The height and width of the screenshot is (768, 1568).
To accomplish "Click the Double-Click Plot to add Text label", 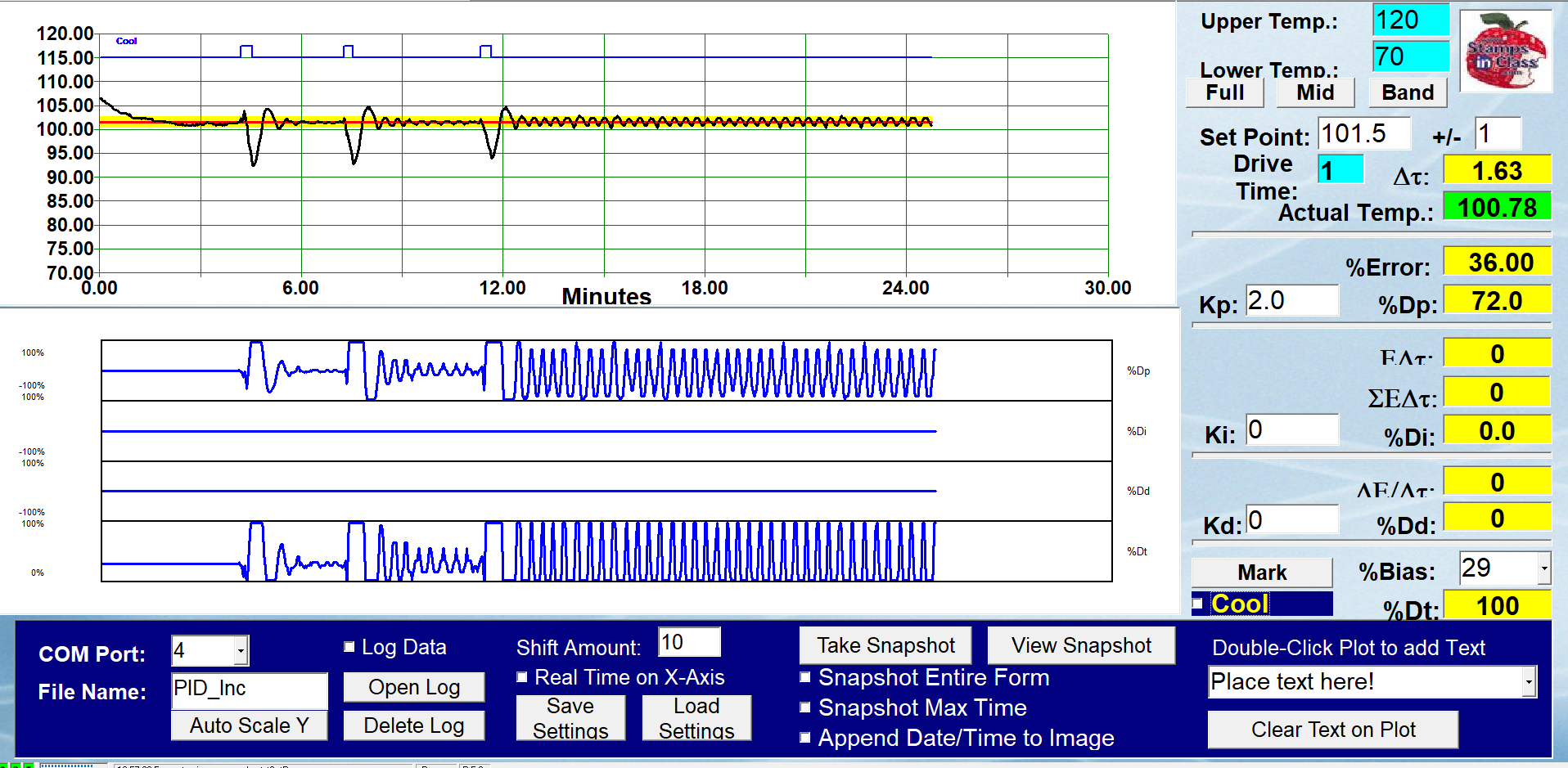I will [x=1348, y=648].
